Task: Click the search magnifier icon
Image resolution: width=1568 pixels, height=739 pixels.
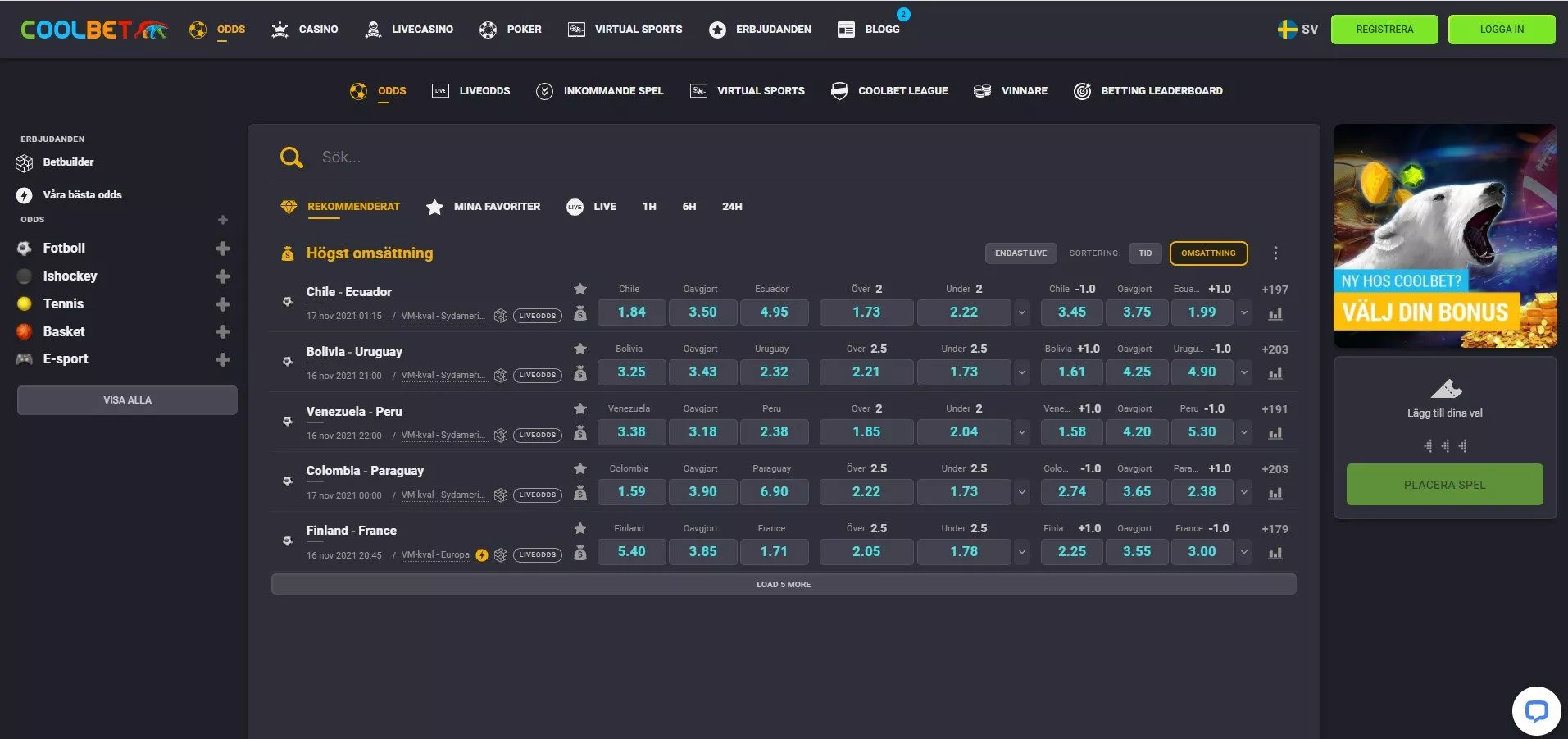Action: click(x=291, y=157)
